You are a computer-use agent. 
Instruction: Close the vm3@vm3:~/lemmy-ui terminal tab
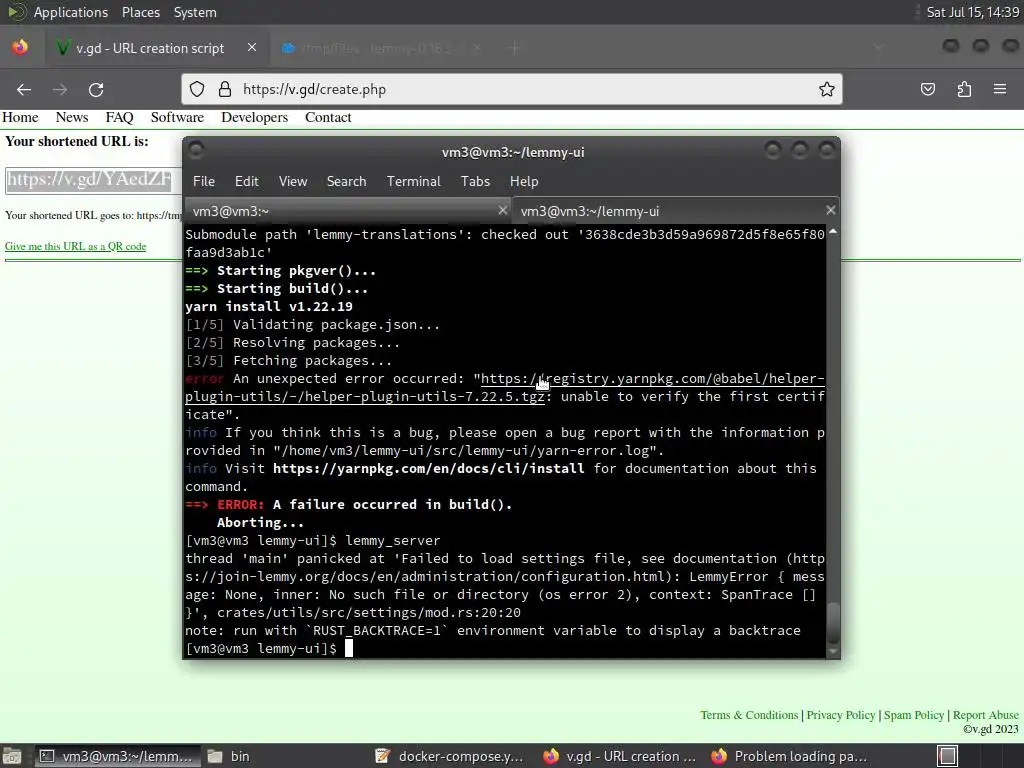click(831, 210)
